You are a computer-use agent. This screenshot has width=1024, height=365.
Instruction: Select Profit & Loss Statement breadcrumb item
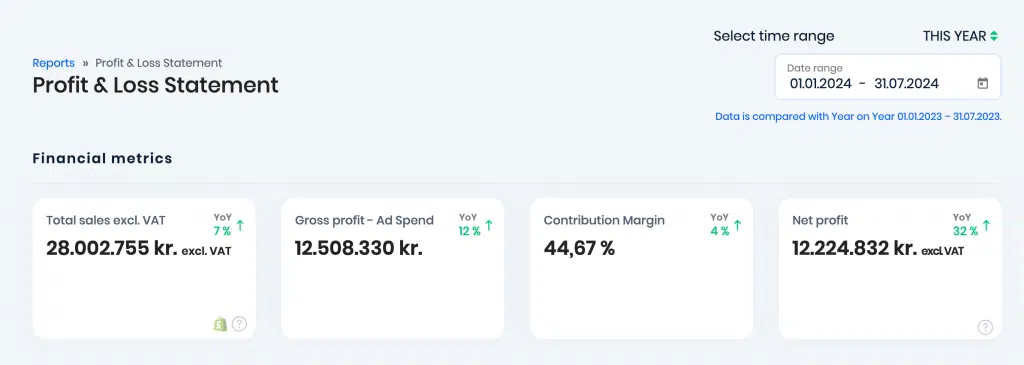[159, 63]
